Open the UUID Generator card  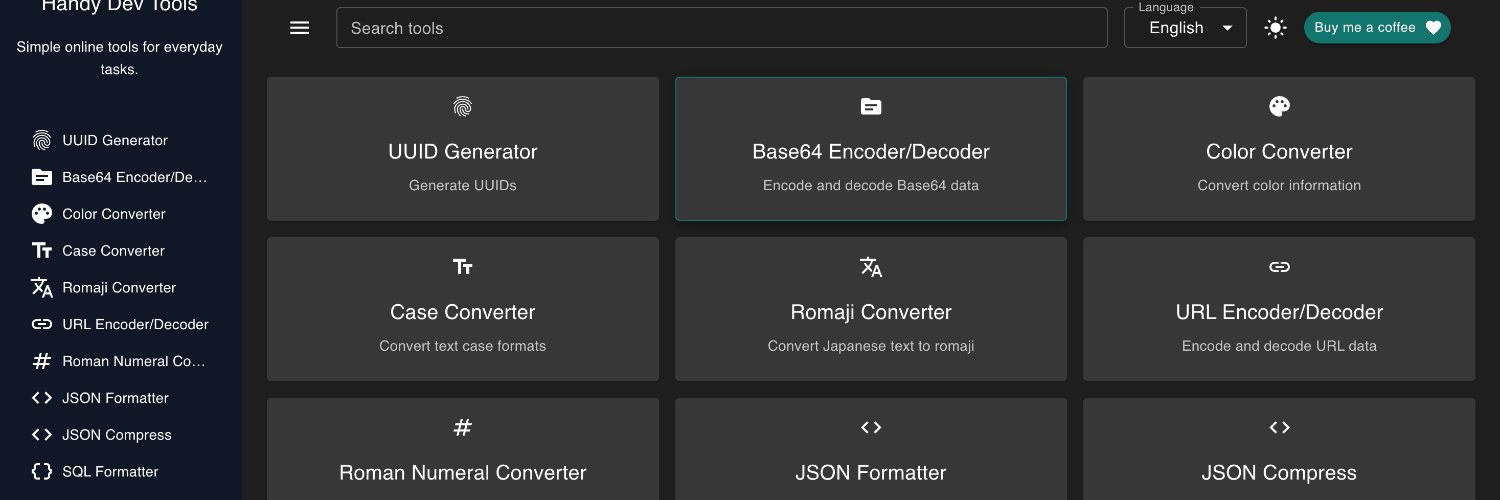462,149
